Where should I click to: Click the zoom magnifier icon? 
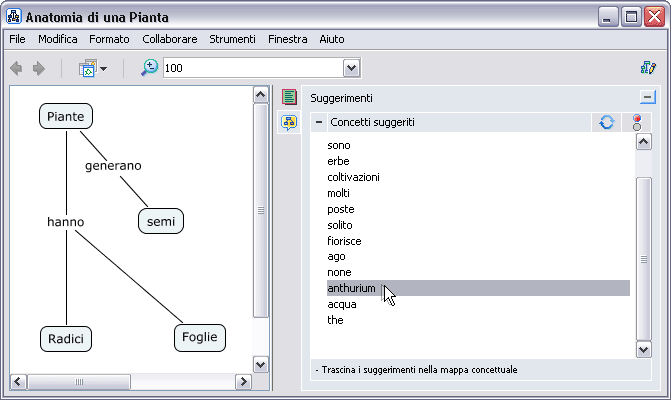[149, 68]
